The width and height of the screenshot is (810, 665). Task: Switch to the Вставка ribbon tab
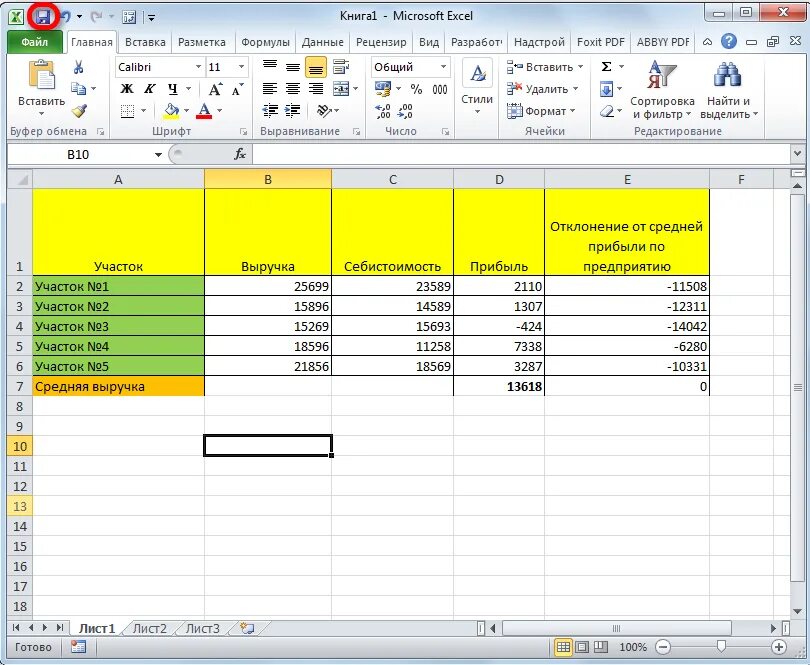[145, 42]
